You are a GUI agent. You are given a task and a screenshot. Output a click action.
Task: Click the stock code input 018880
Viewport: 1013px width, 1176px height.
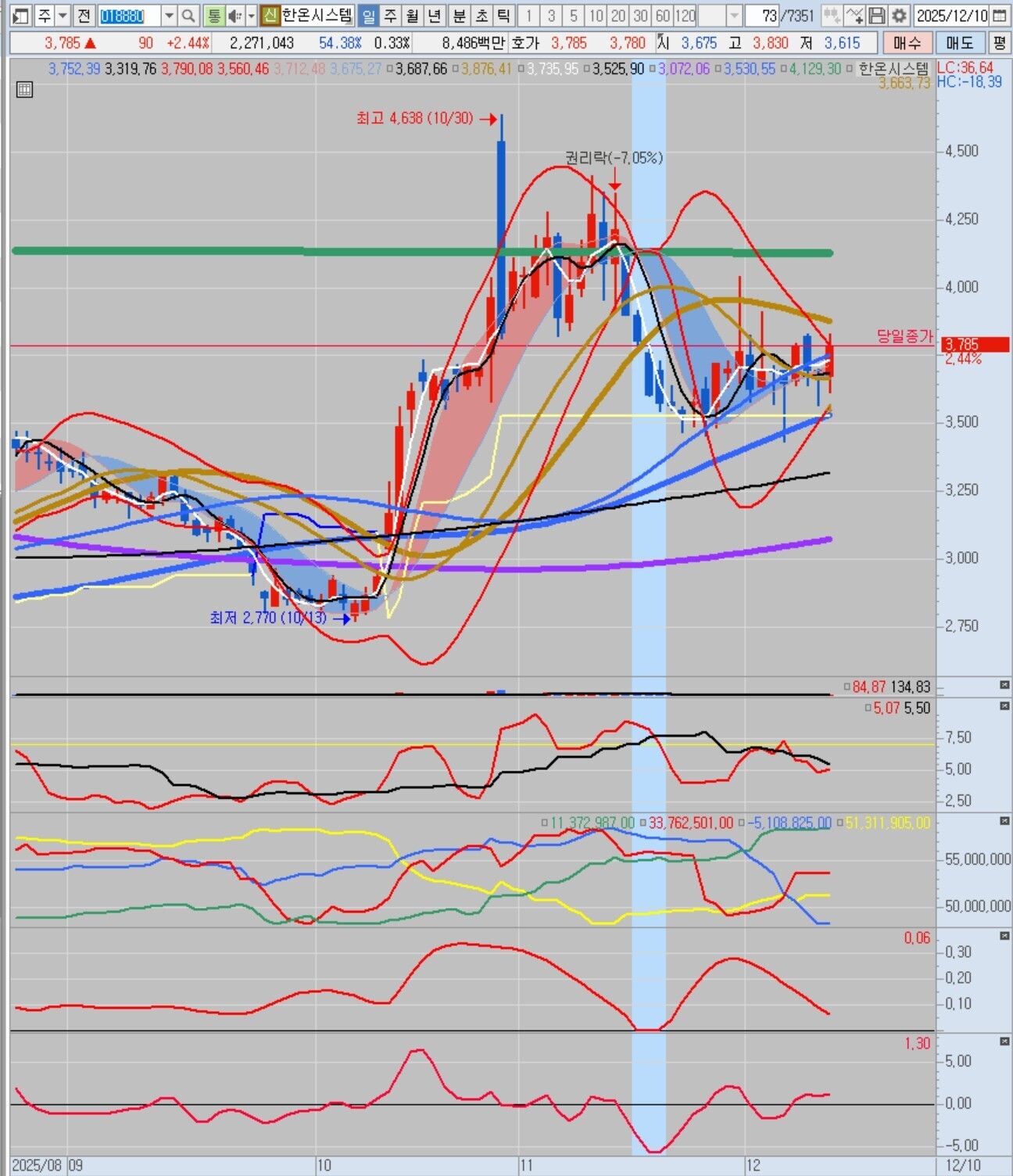(x=129, y=15)
